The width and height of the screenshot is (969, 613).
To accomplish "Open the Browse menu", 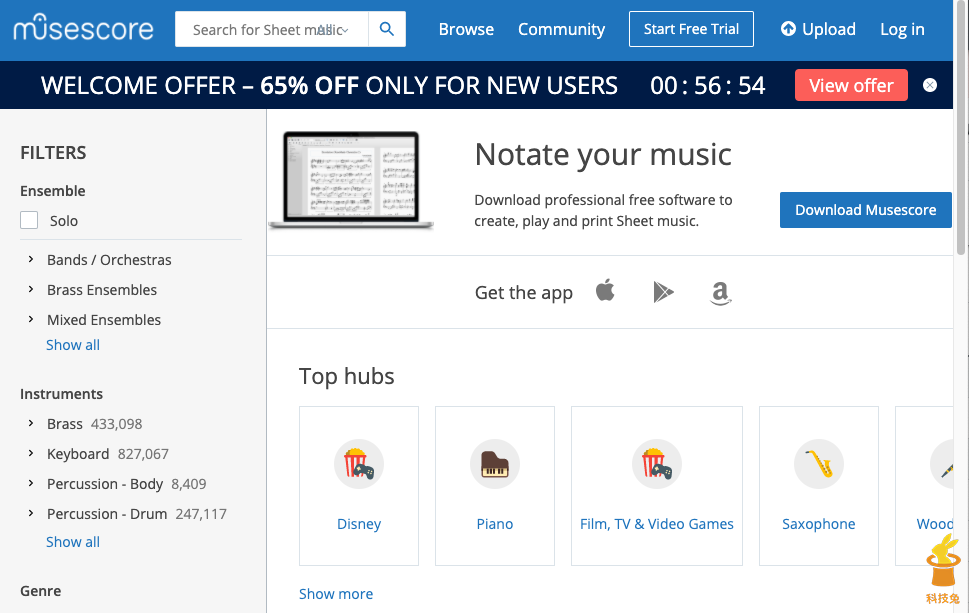I will pos(466,29).
